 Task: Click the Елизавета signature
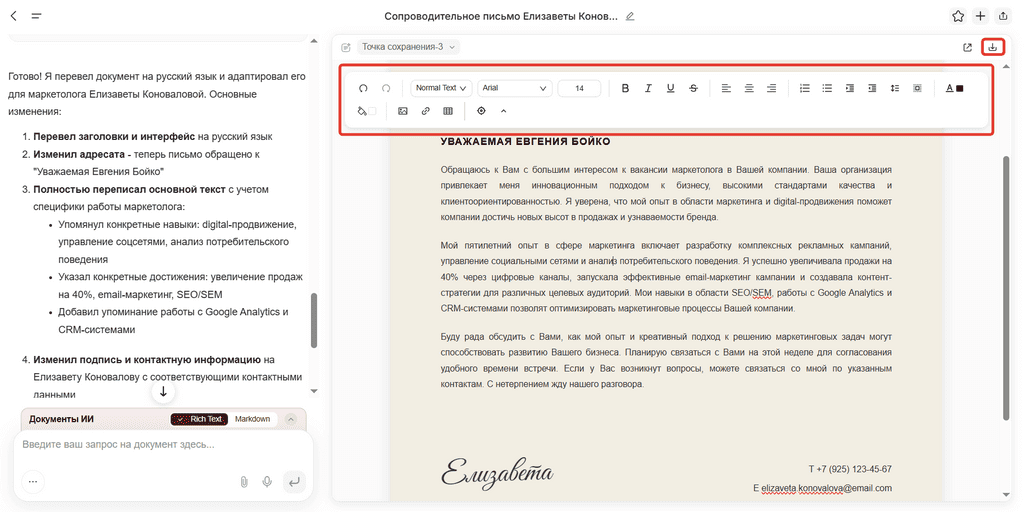[x=496, y=472]
